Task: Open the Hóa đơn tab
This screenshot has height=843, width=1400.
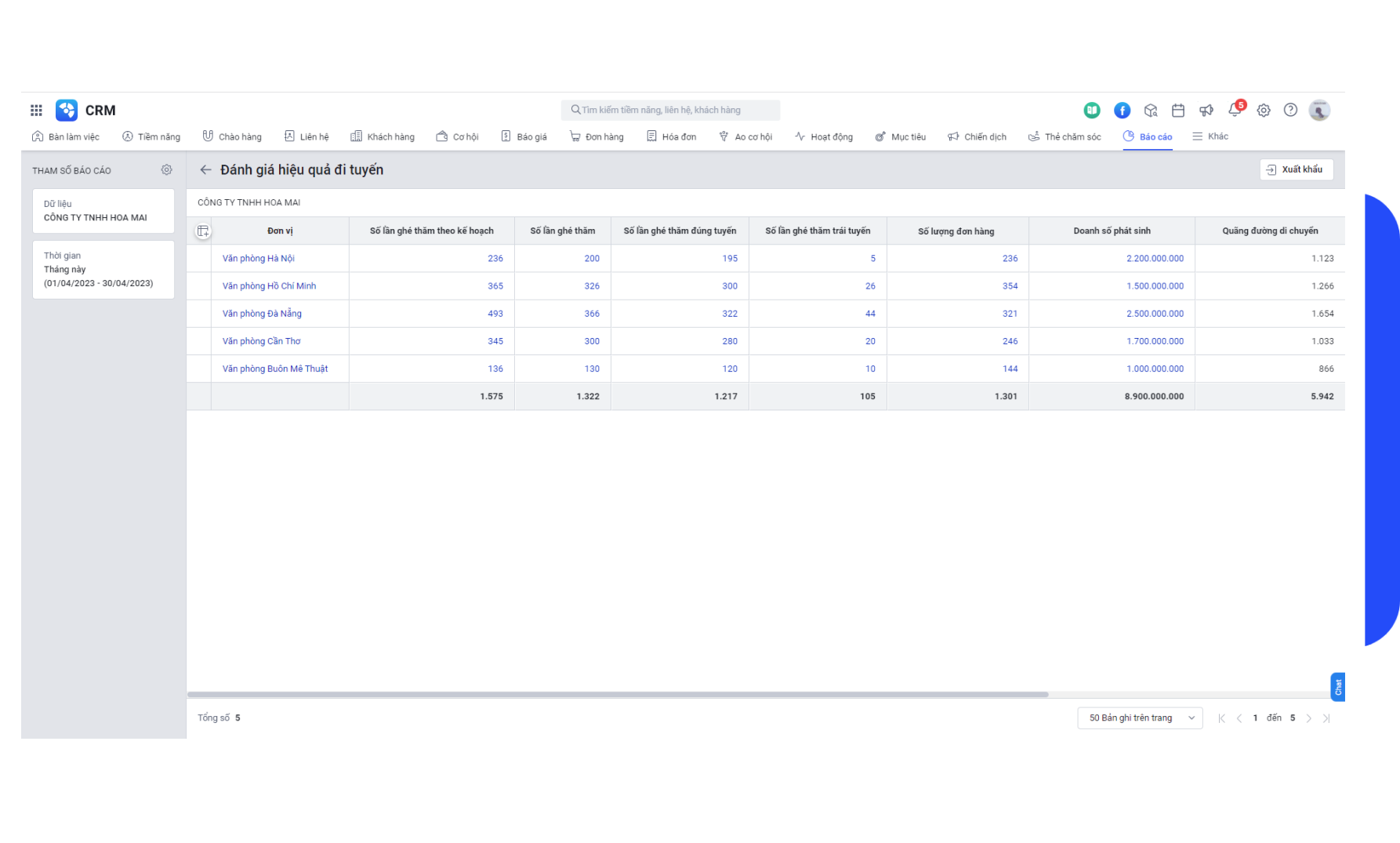Action: click(671, 136)
